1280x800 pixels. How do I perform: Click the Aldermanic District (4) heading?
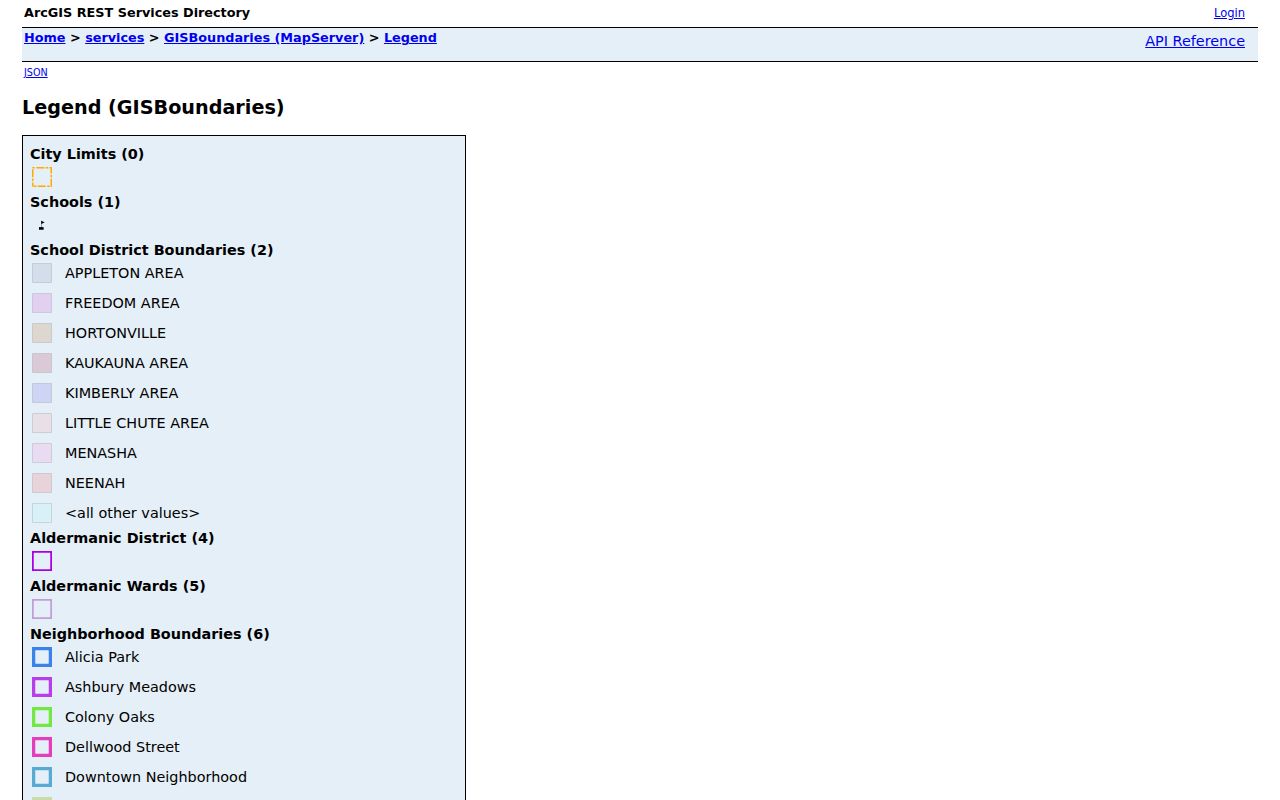(122, 538)
